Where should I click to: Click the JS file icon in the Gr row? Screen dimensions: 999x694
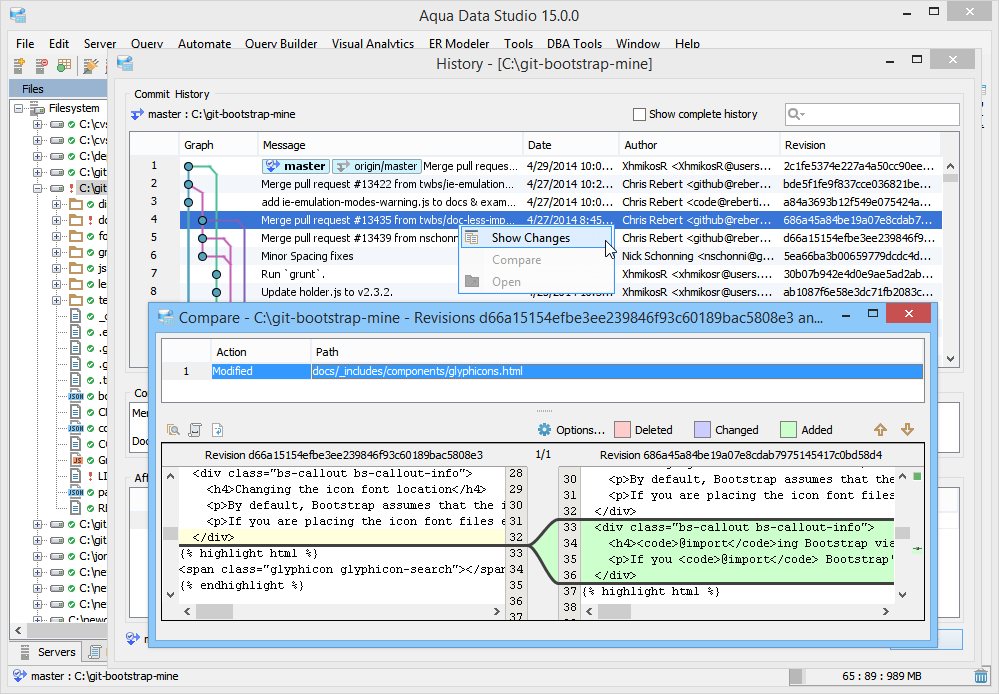(x=76, y=460)
